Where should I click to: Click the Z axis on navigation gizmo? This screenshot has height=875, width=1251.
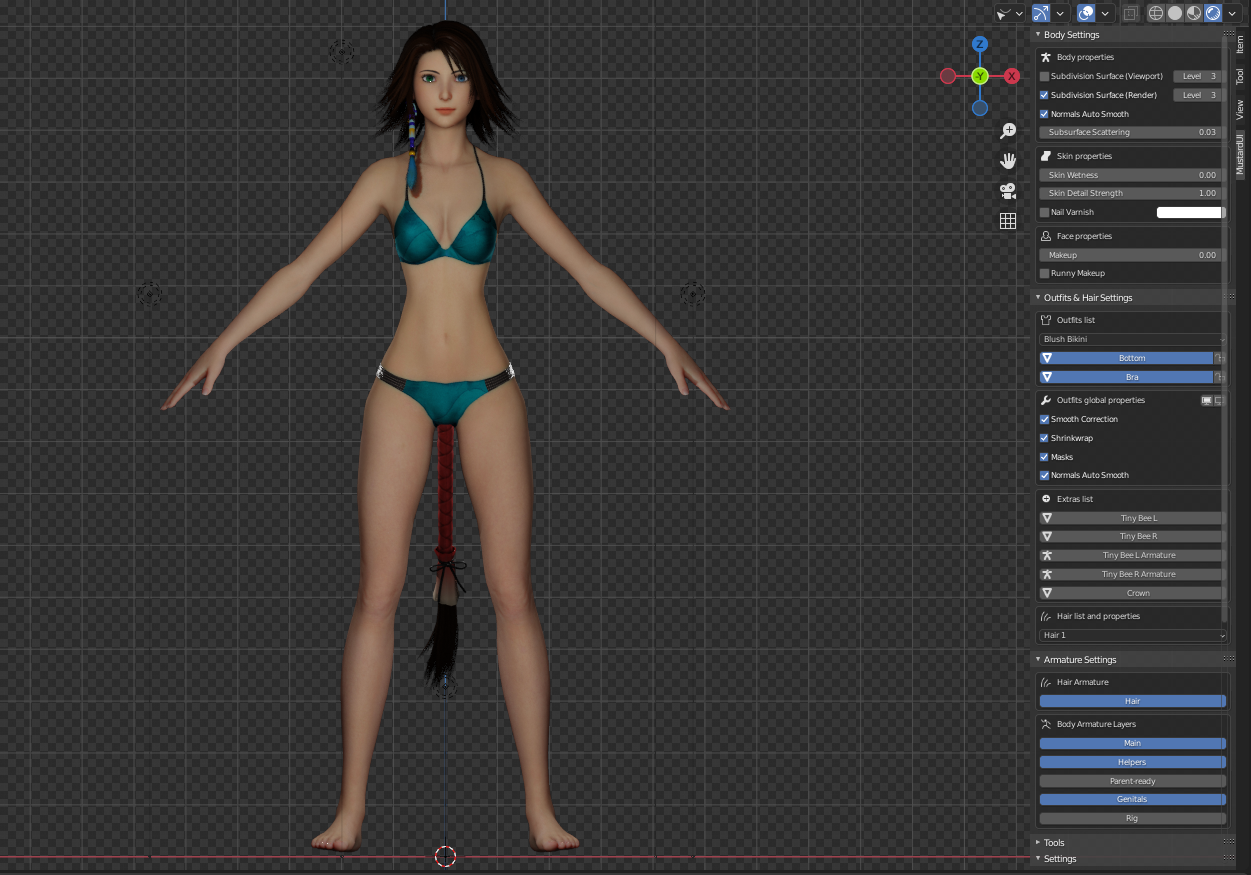980,44
